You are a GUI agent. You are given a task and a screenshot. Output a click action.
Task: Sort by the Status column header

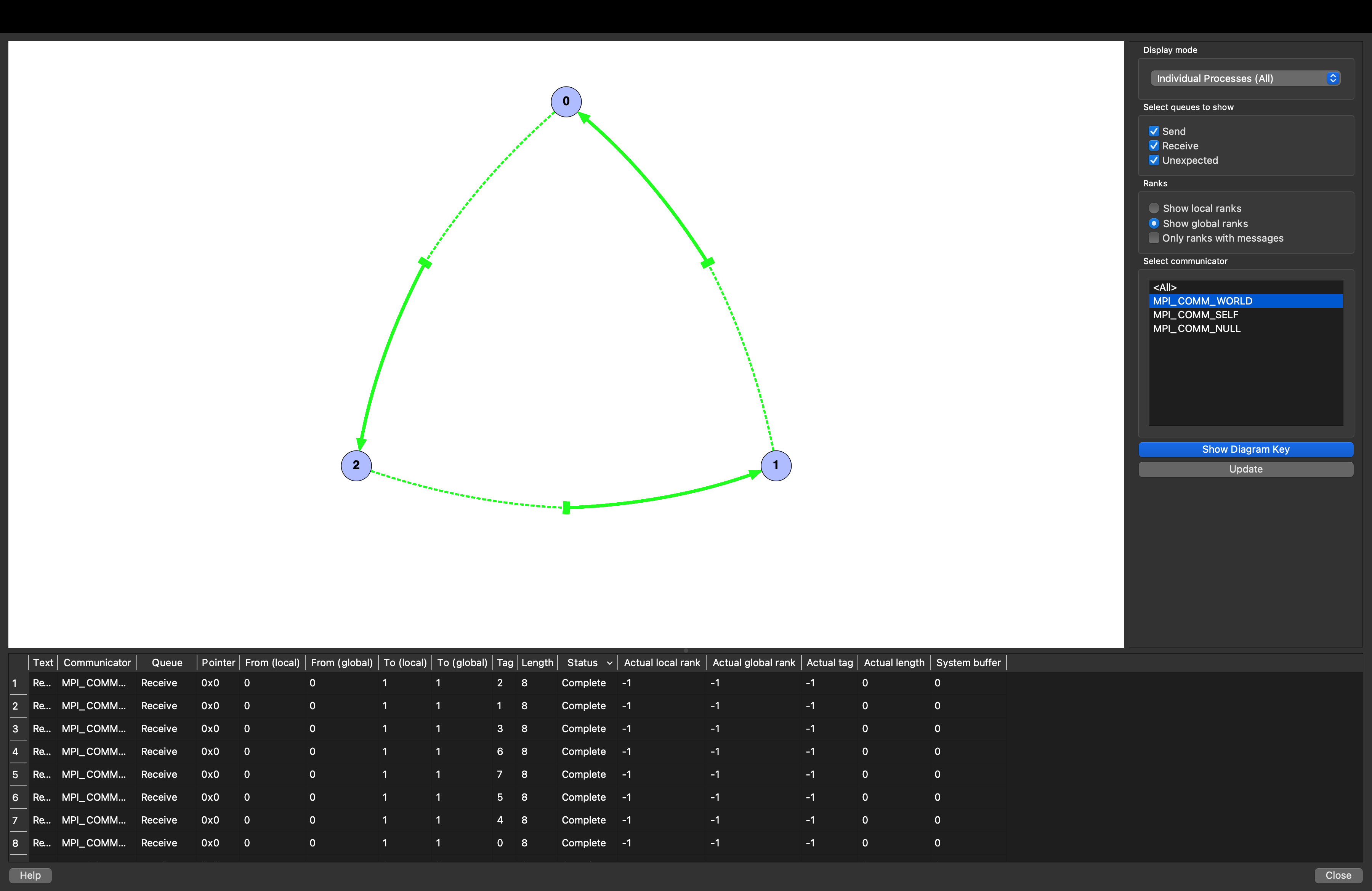[x=582, y=663]
